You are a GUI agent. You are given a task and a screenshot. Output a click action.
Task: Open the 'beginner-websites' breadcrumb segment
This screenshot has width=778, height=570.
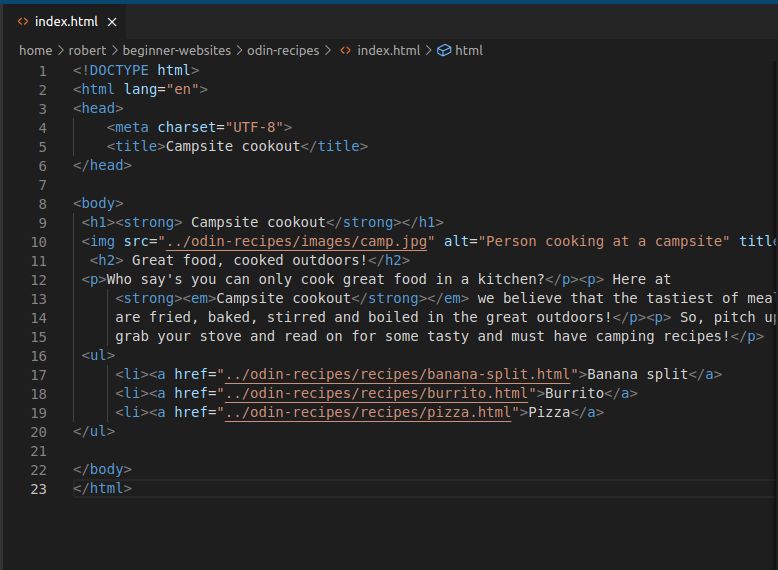point(177,51)
